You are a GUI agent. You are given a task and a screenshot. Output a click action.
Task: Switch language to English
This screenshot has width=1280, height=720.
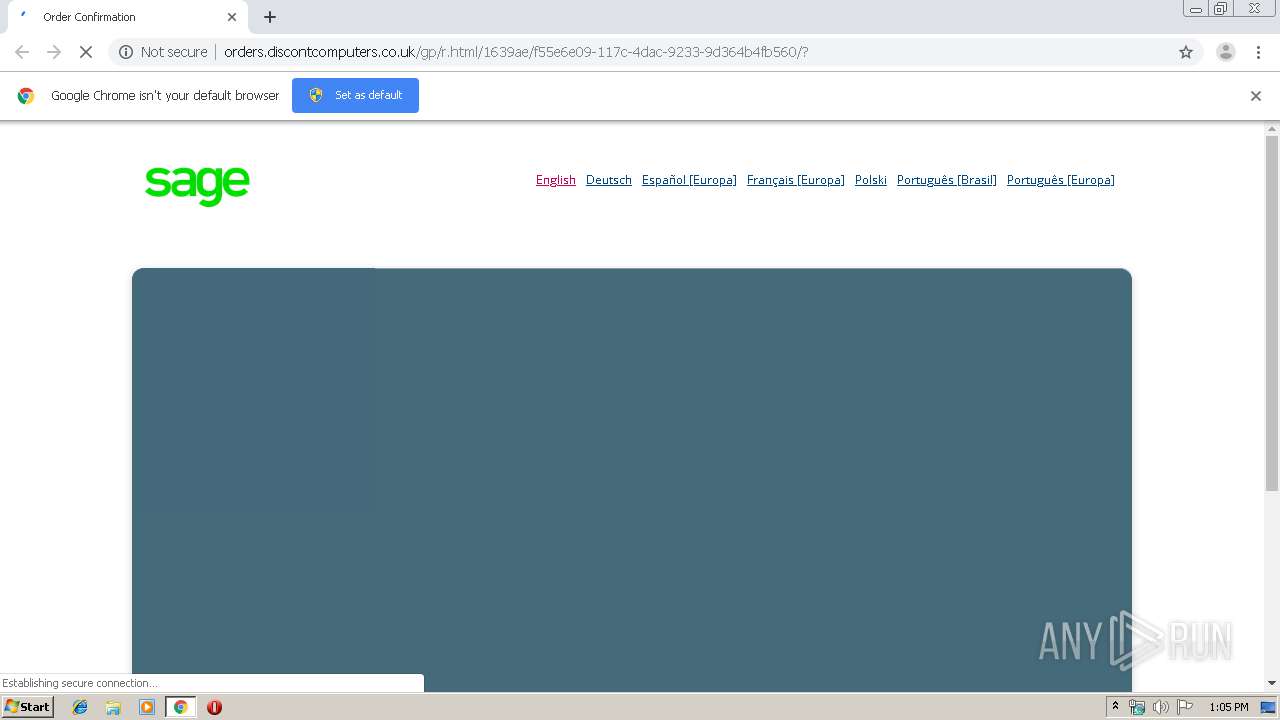pos(556,180)
